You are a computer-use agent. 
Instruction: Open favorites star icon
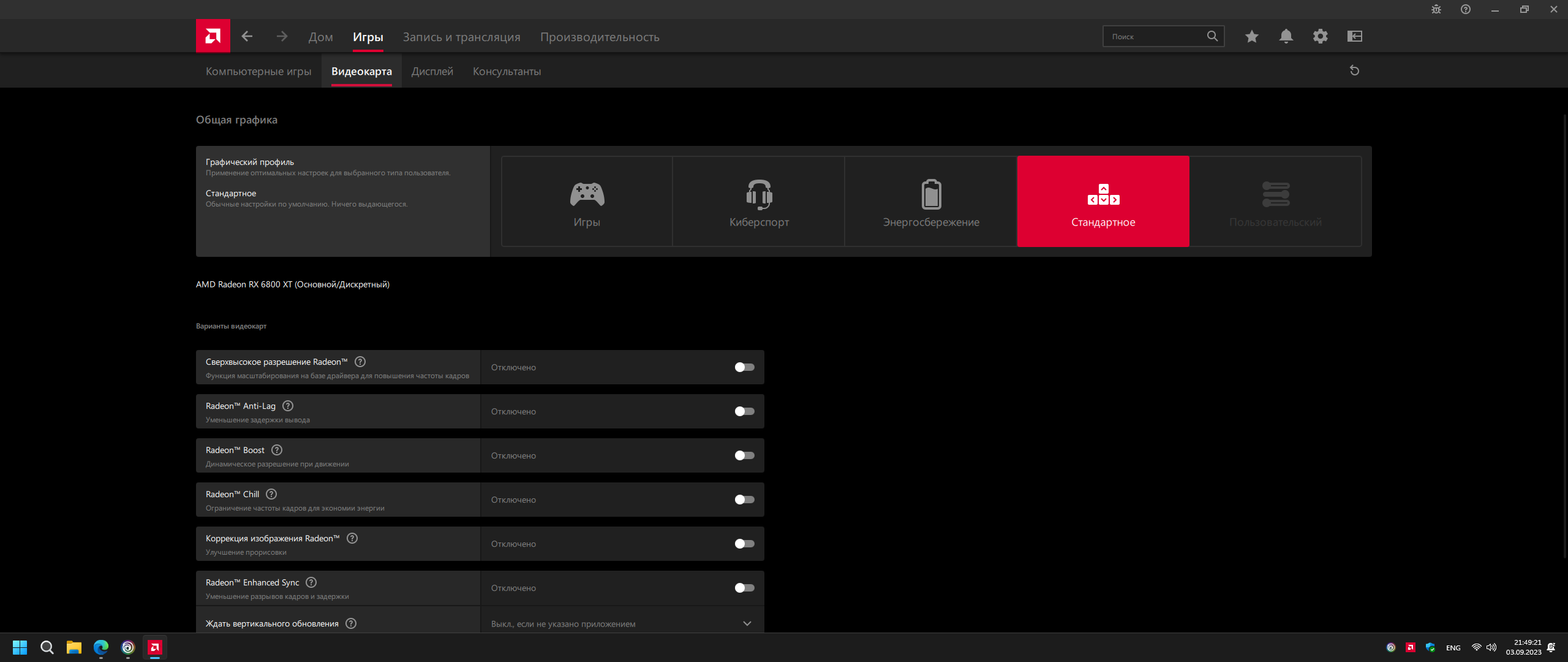pyautogui.click(x=1251, y=36)
